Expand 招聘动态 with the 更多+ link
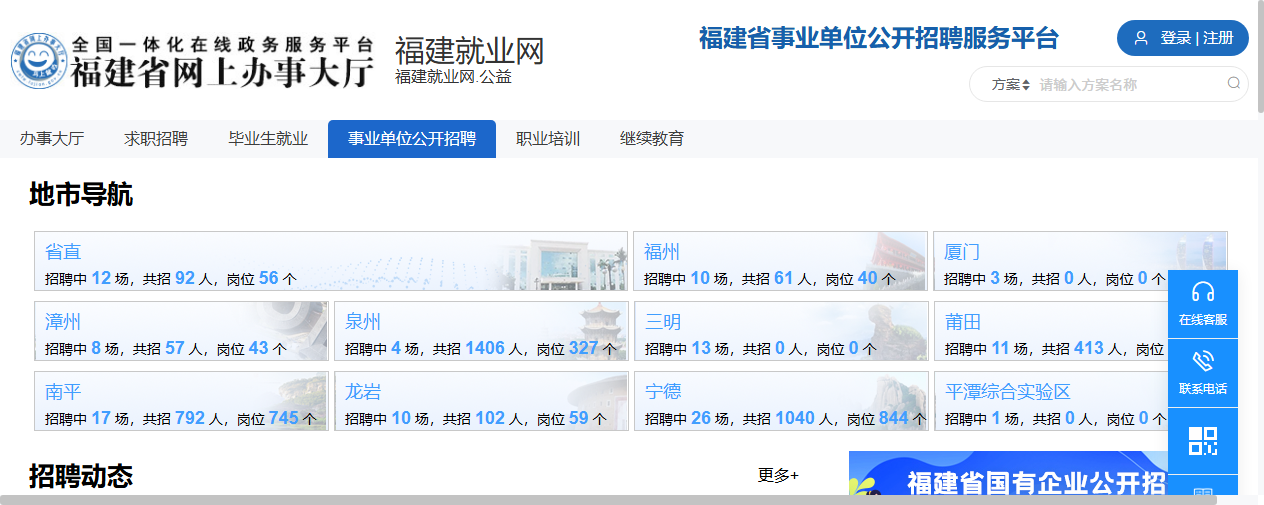 (778, 475)
